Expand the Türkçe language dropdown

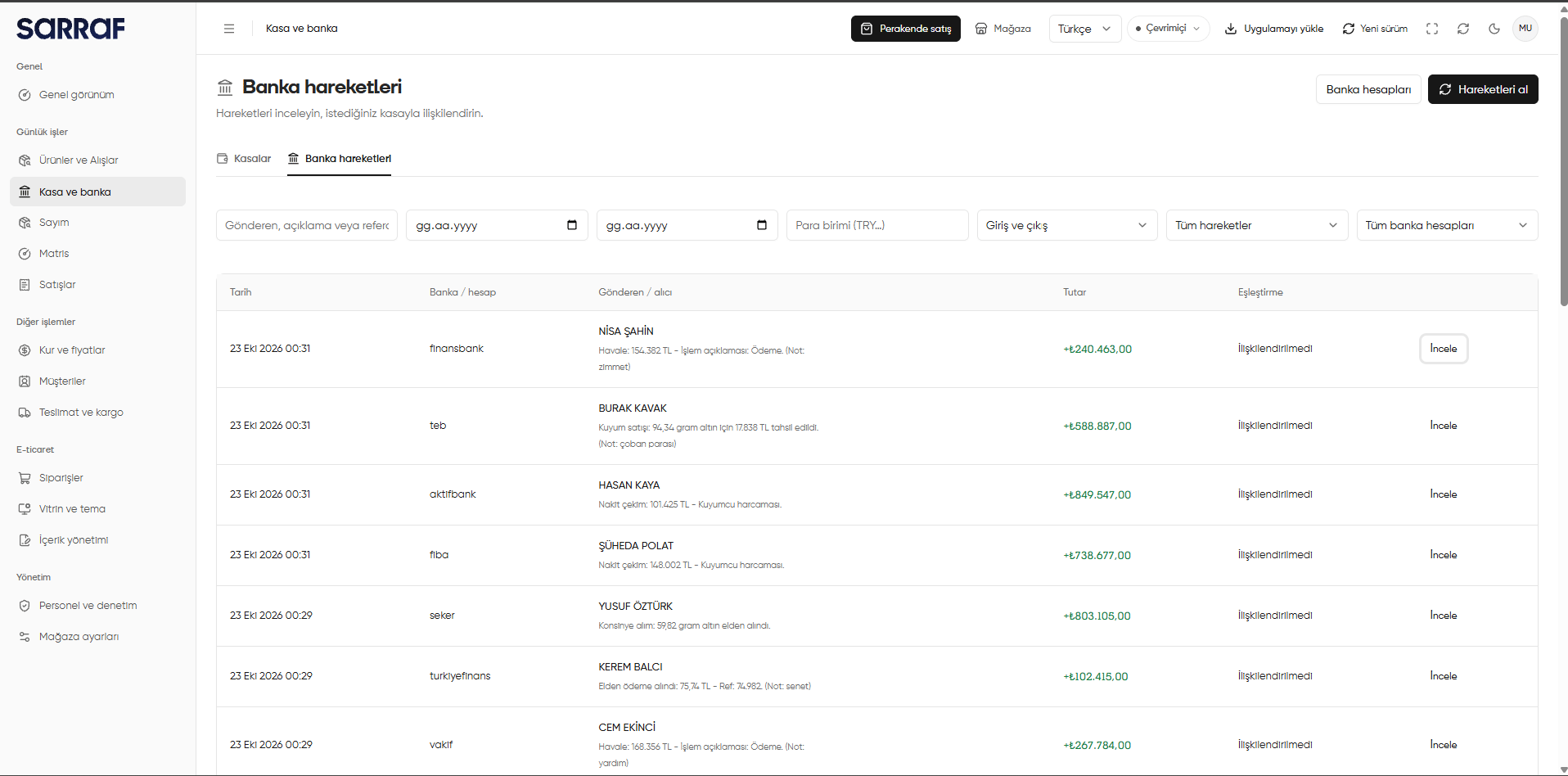point(1084,29)
